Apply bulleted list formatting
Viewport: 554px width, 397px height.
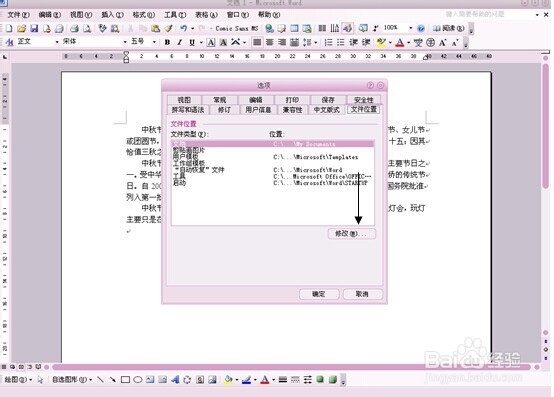(x=341, y=42)
